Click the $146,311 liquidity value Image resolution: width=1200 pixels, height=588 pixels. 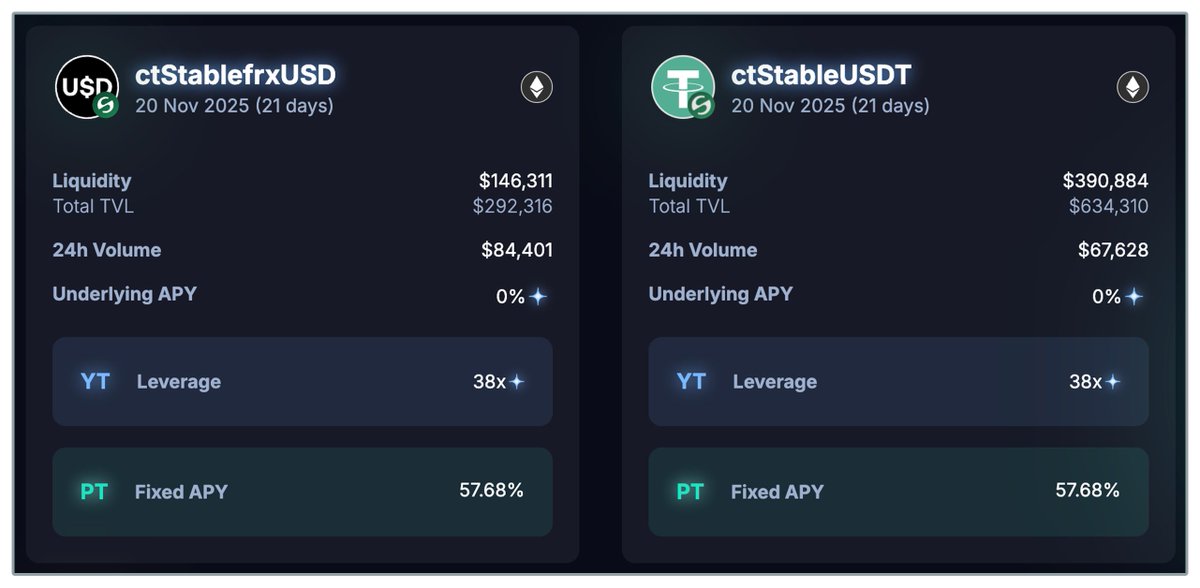(515, 181)
